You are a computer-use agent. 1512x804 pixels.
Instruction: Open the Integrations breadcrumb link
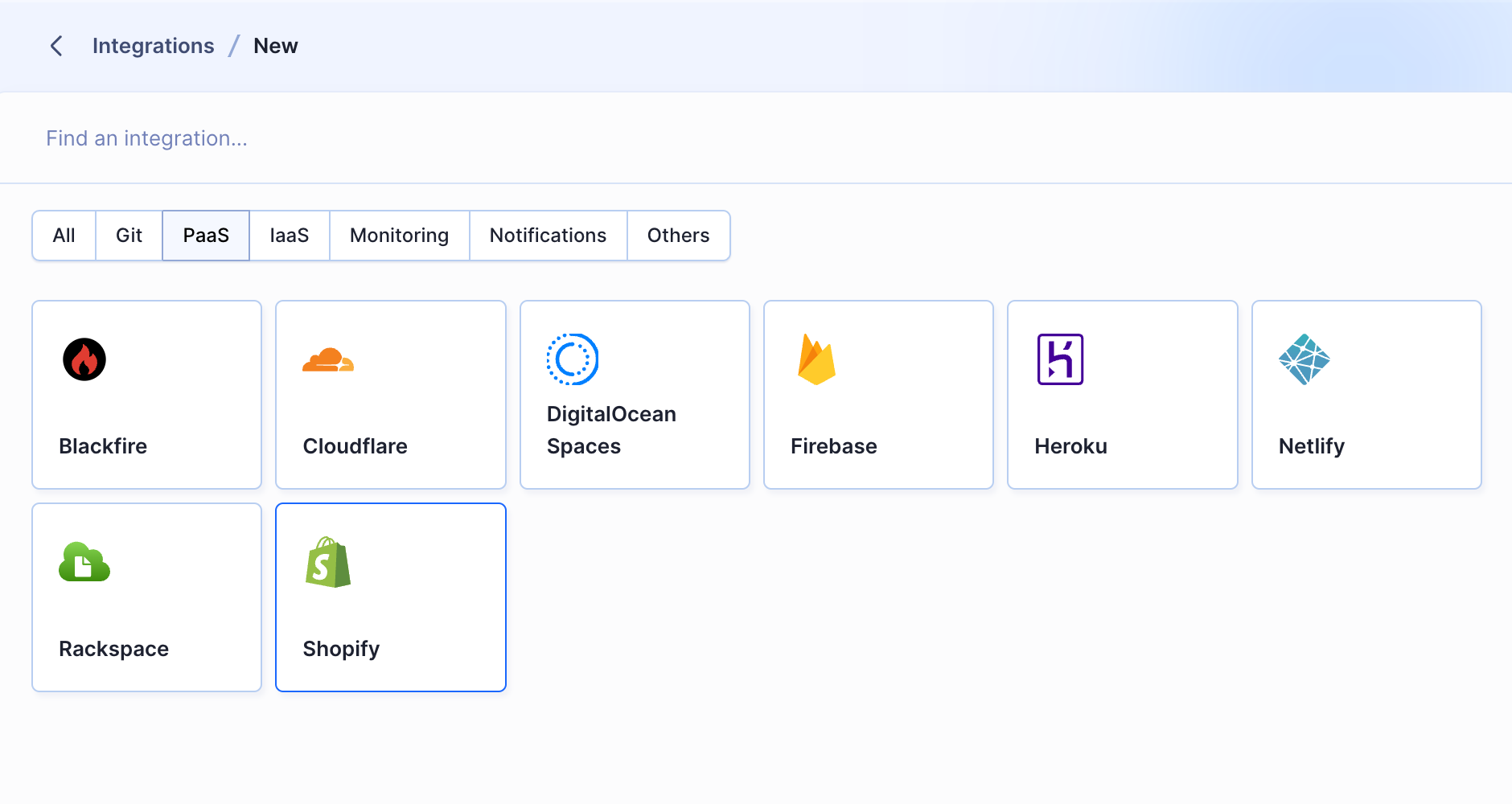pyautogui.click(x=154, y=46)
